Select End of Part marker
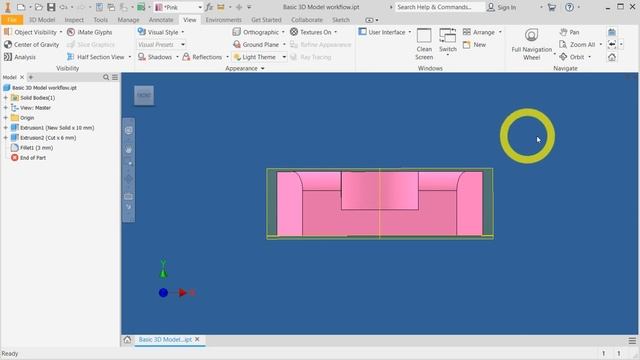This screenshot has height=360, width=640. click(33, 158)
